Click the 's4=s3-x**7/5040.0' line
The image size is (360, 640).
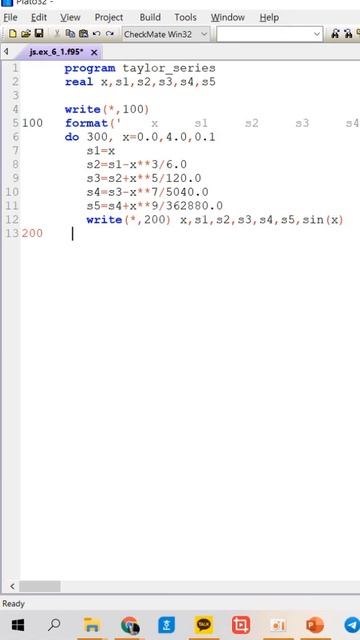click(147, 192)
